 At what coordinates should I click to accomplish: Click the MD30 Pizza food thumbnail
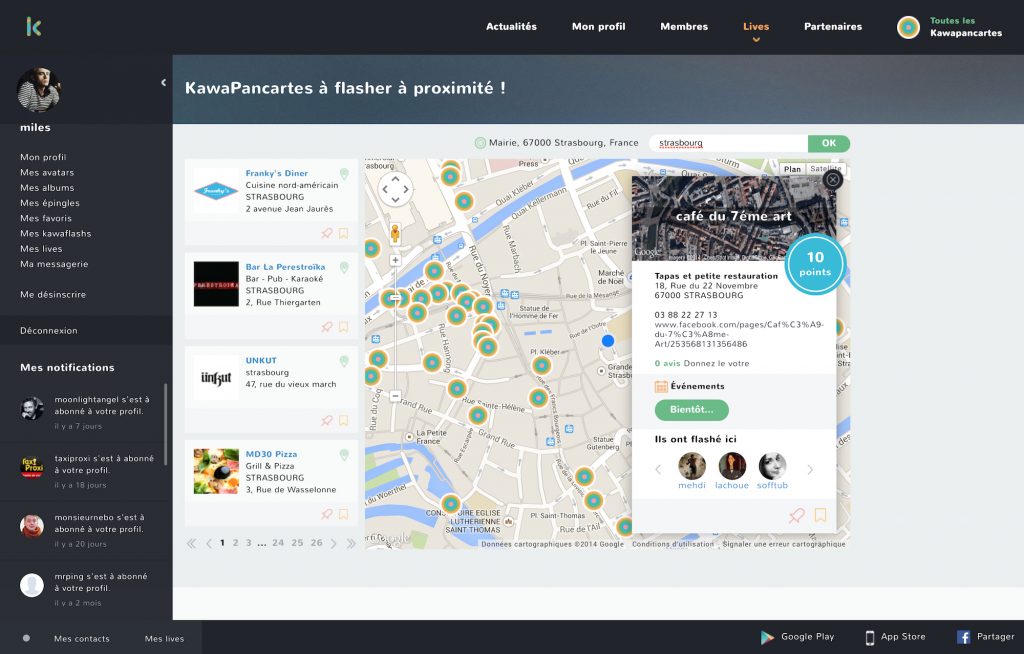[216, 471]
